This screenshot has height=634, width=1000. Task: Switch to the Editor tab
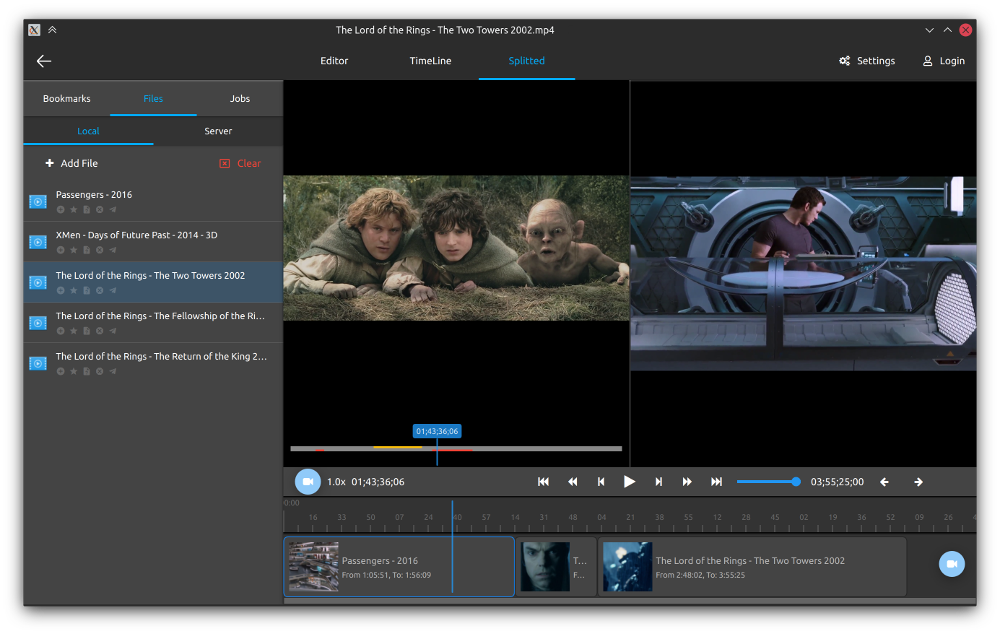334,61
